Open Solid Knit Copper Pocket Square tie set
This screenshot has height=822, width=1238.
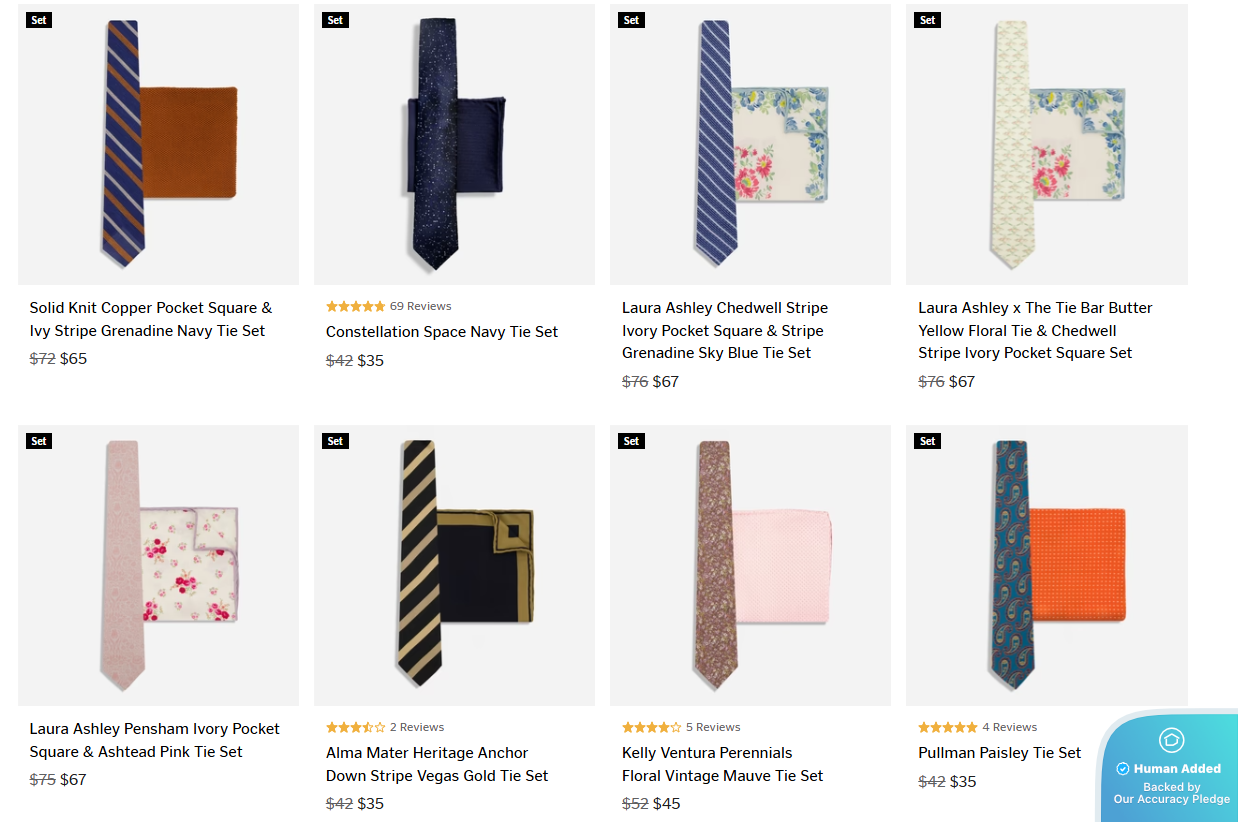[151, 319]
